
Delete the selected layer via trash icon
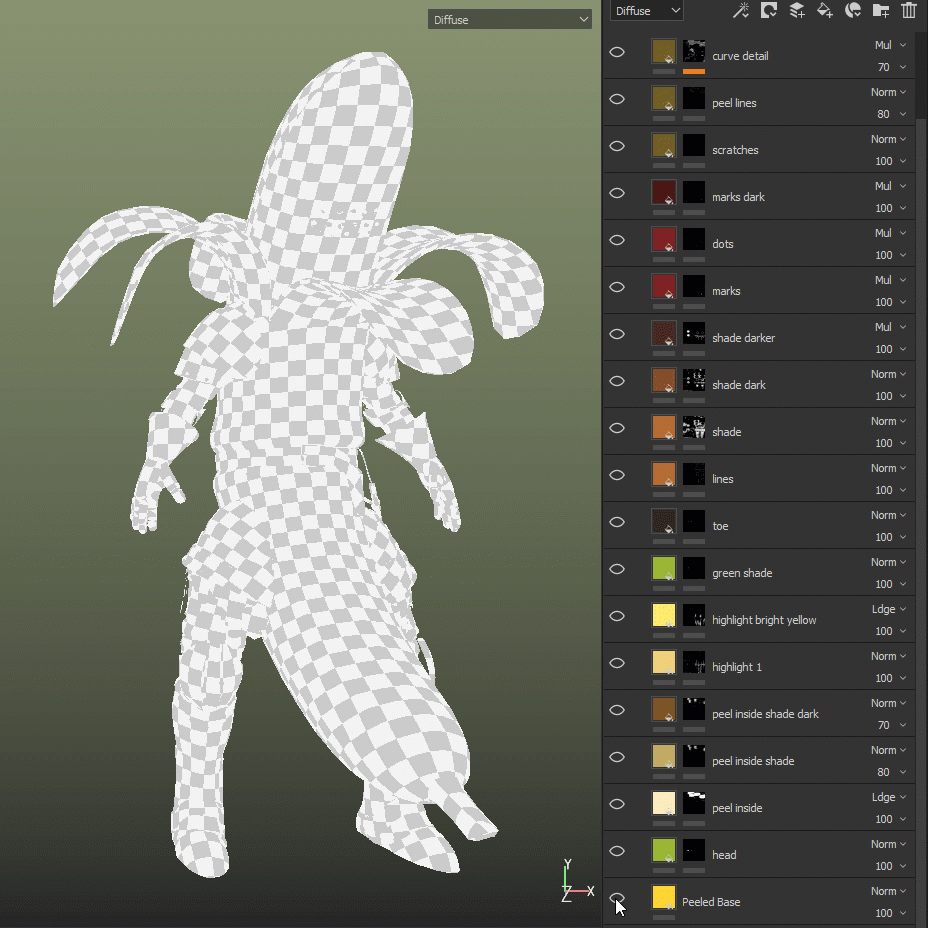(x=909, y=11)
